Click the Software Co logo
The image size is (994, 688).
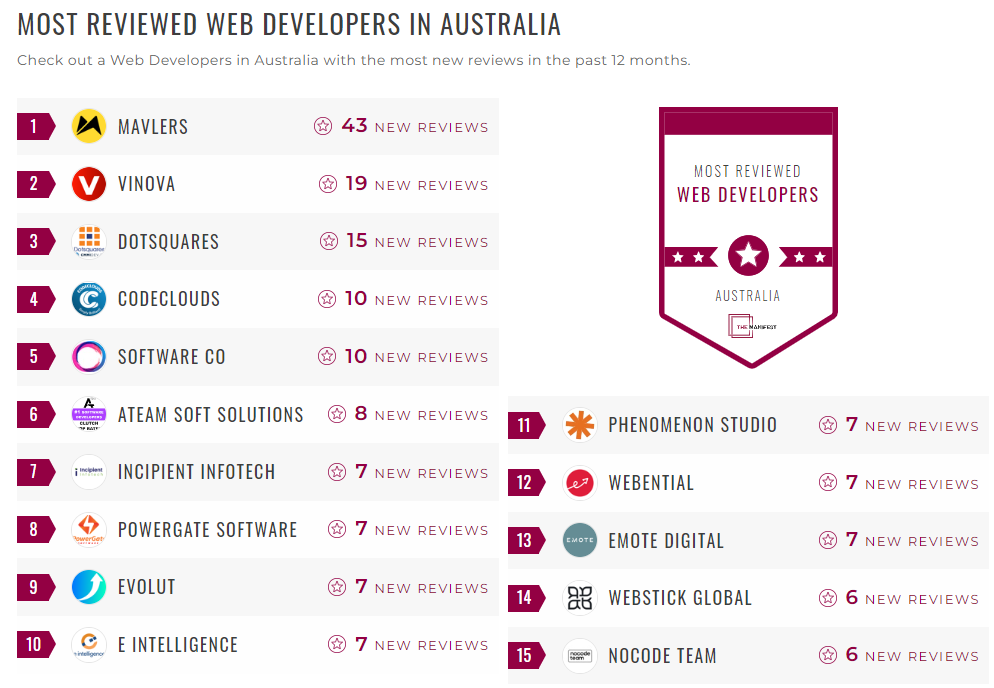(x=88, y=356)
